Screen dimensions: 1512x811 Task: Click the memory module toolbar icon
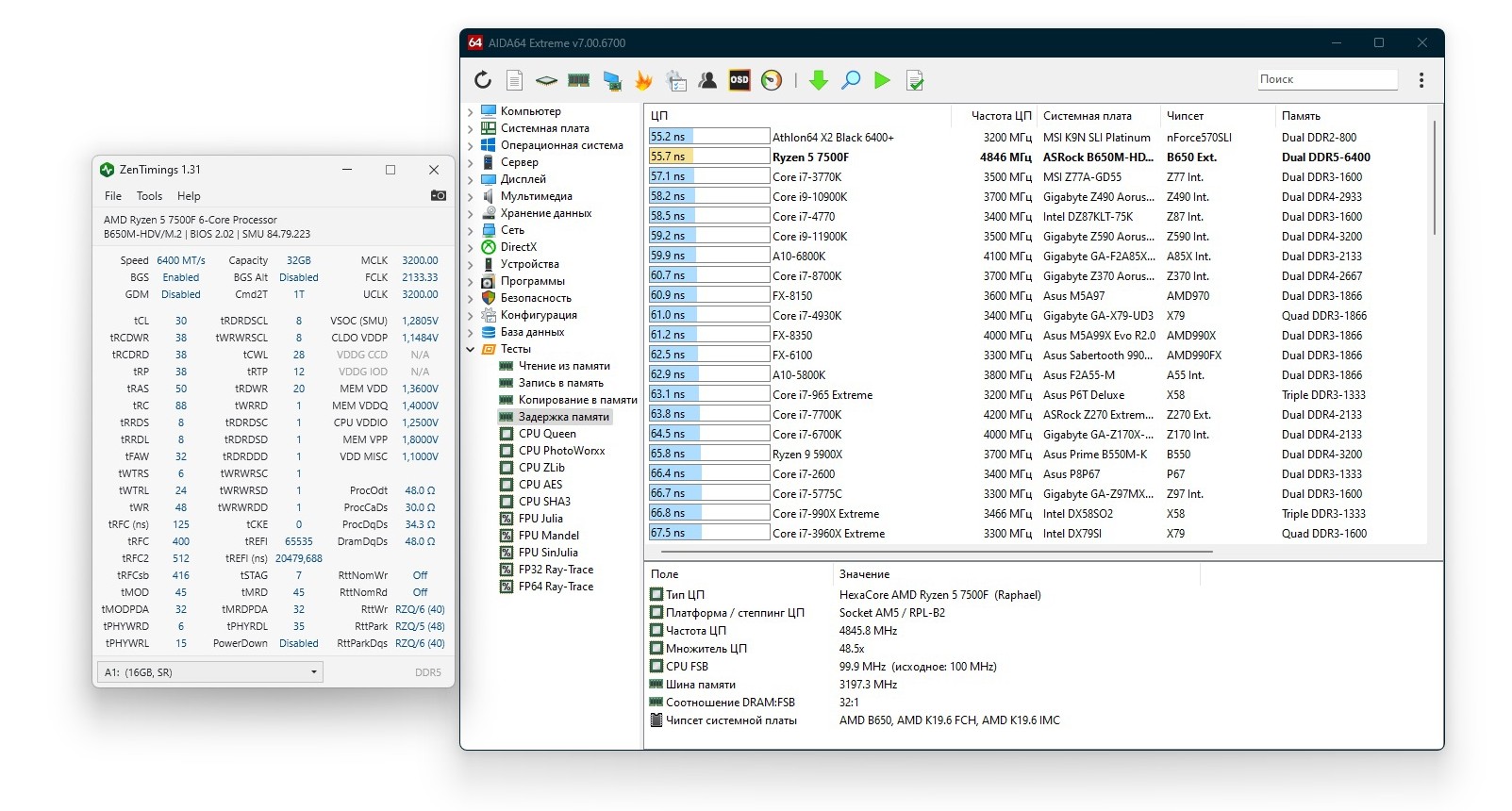click(x=578, y=80)
